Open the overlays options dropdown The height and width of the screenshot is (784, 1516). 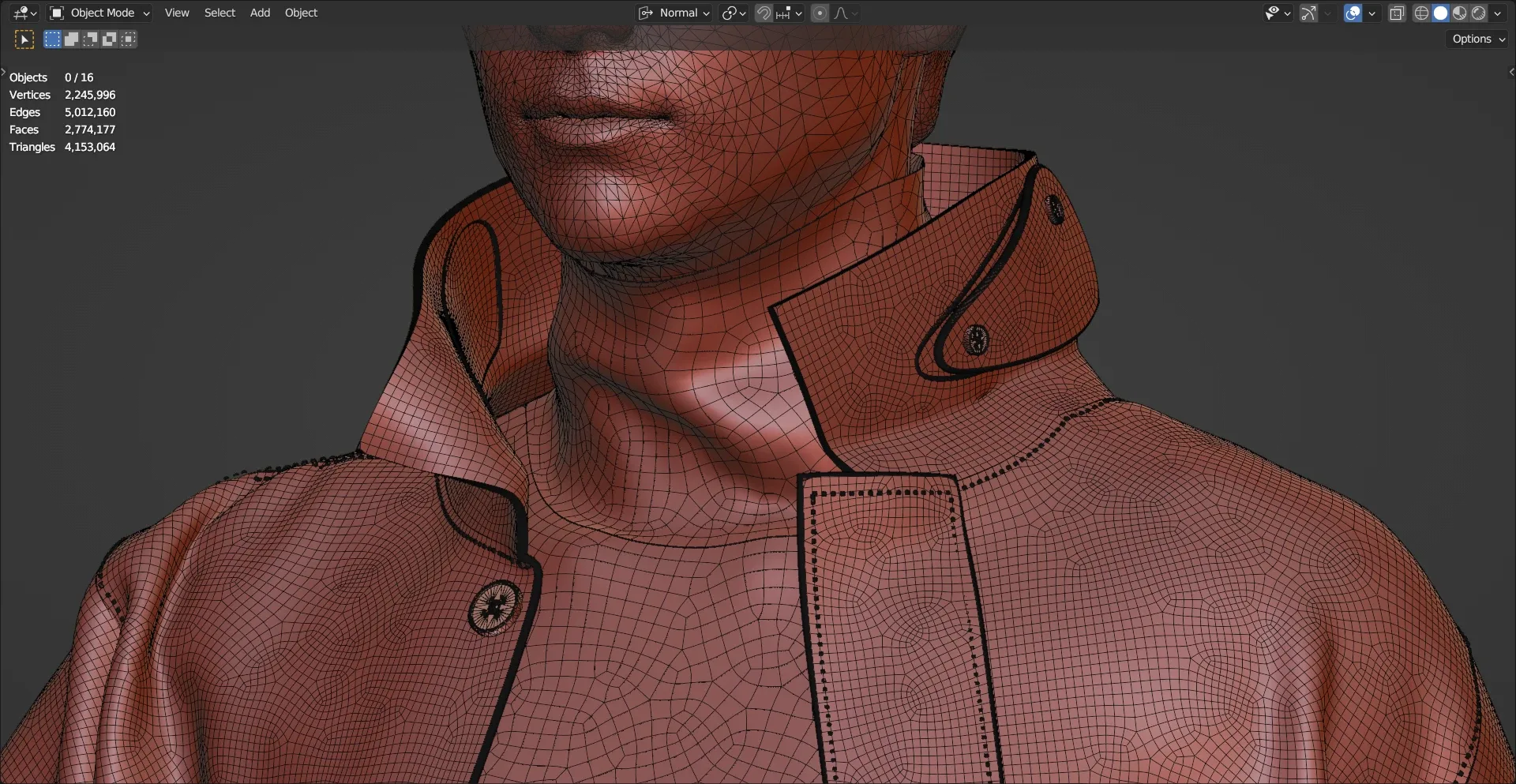click(1372, 13)
